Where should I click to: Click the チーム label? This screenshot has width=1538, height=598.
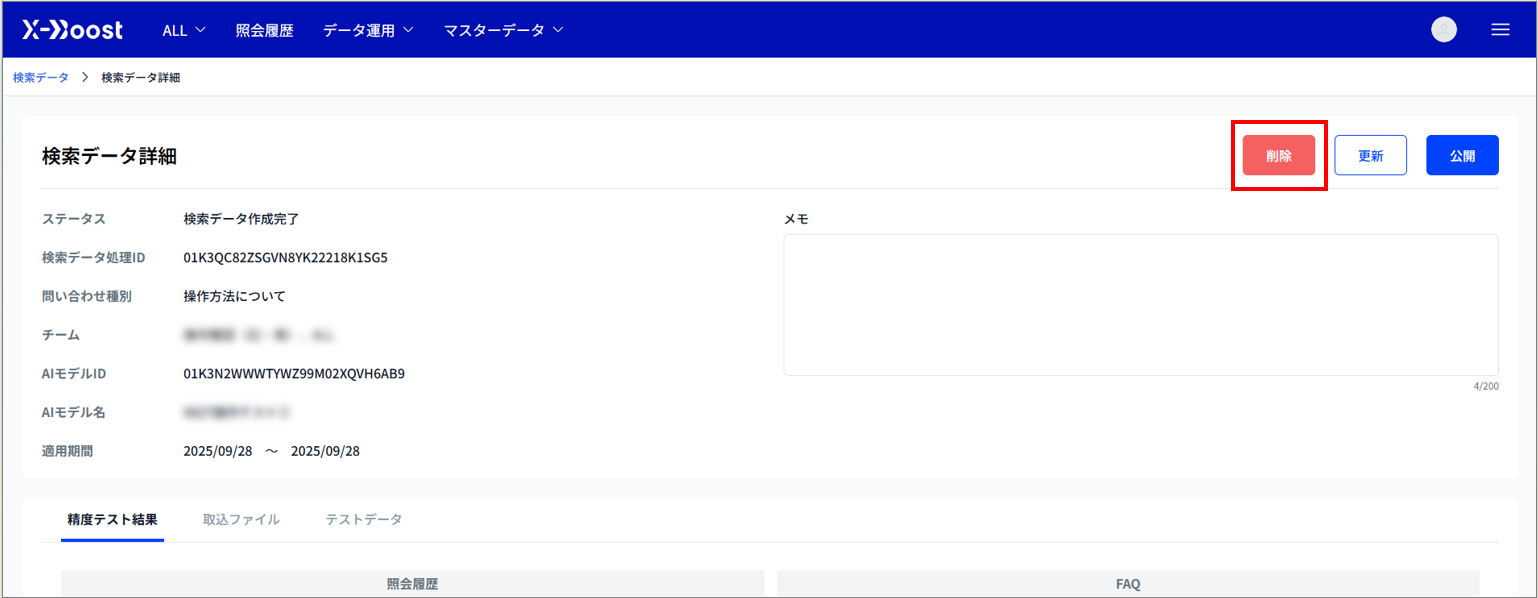[x=61, y=335]
